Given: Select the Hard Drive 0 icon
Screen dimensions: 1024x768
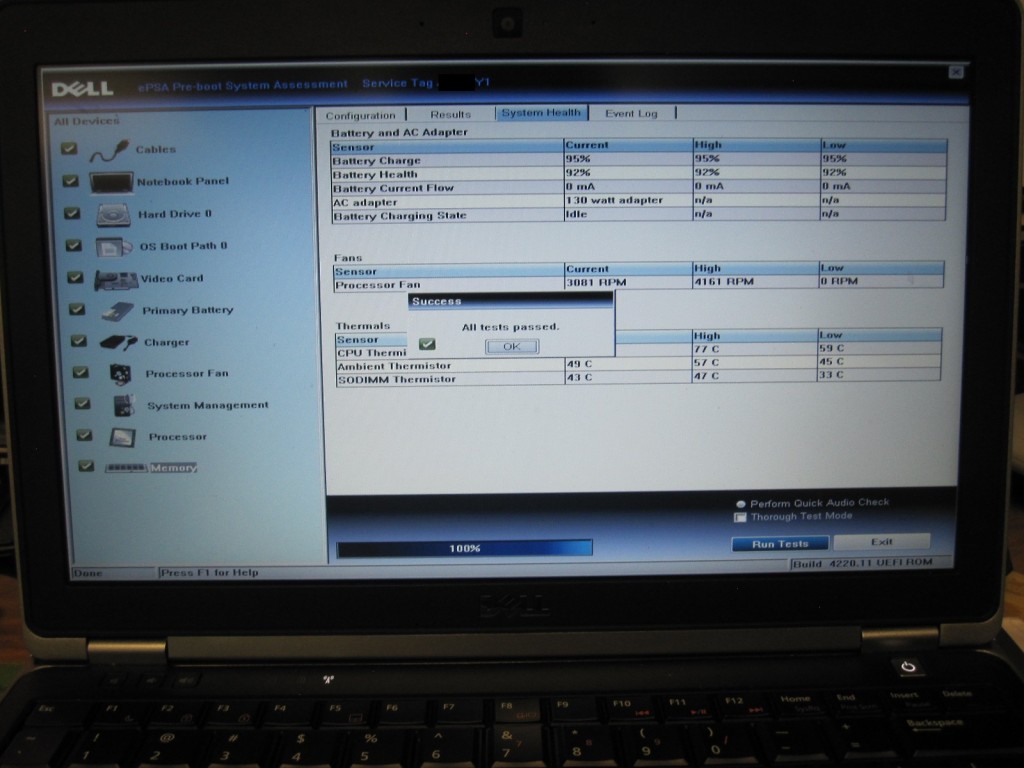Looking at the screenshot, I should 114,214.
